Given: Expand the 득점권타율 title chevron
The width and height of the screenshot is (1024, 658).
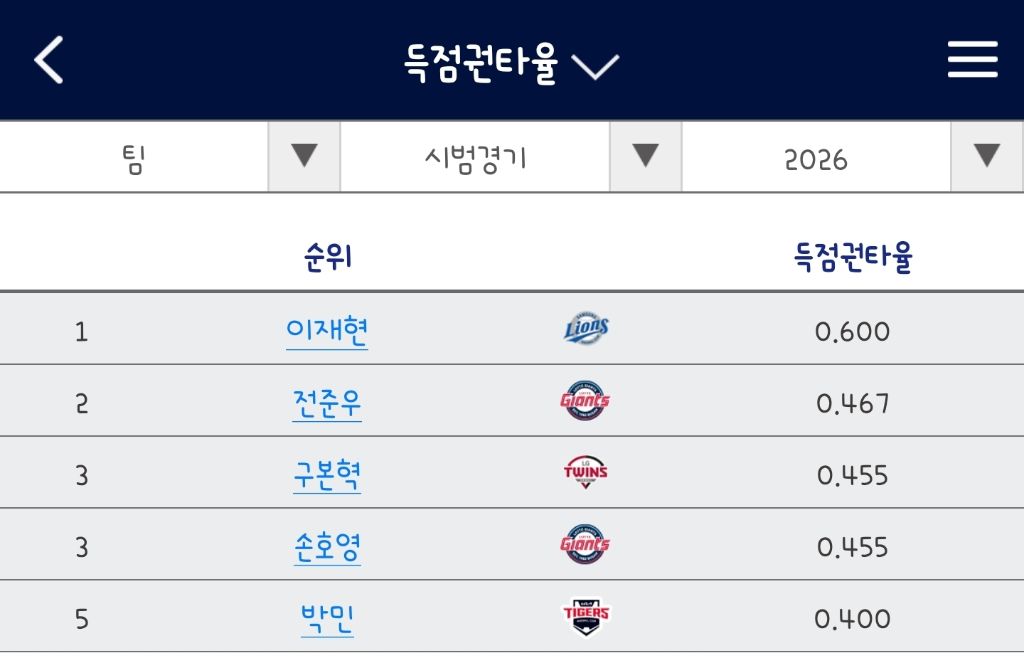Looking at the screenshot, I should (x=595, y=67).
